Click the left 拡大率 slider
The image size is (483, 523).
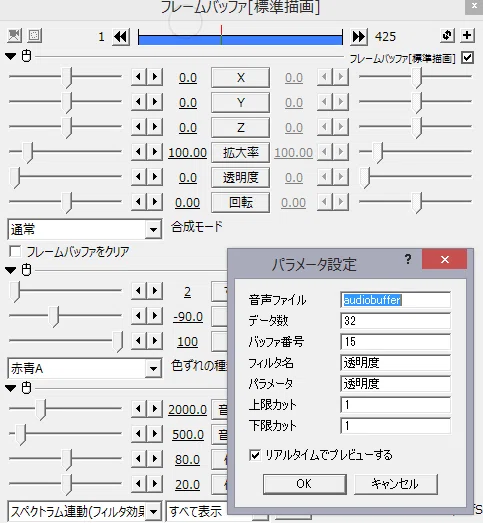(x=65, y=152)
